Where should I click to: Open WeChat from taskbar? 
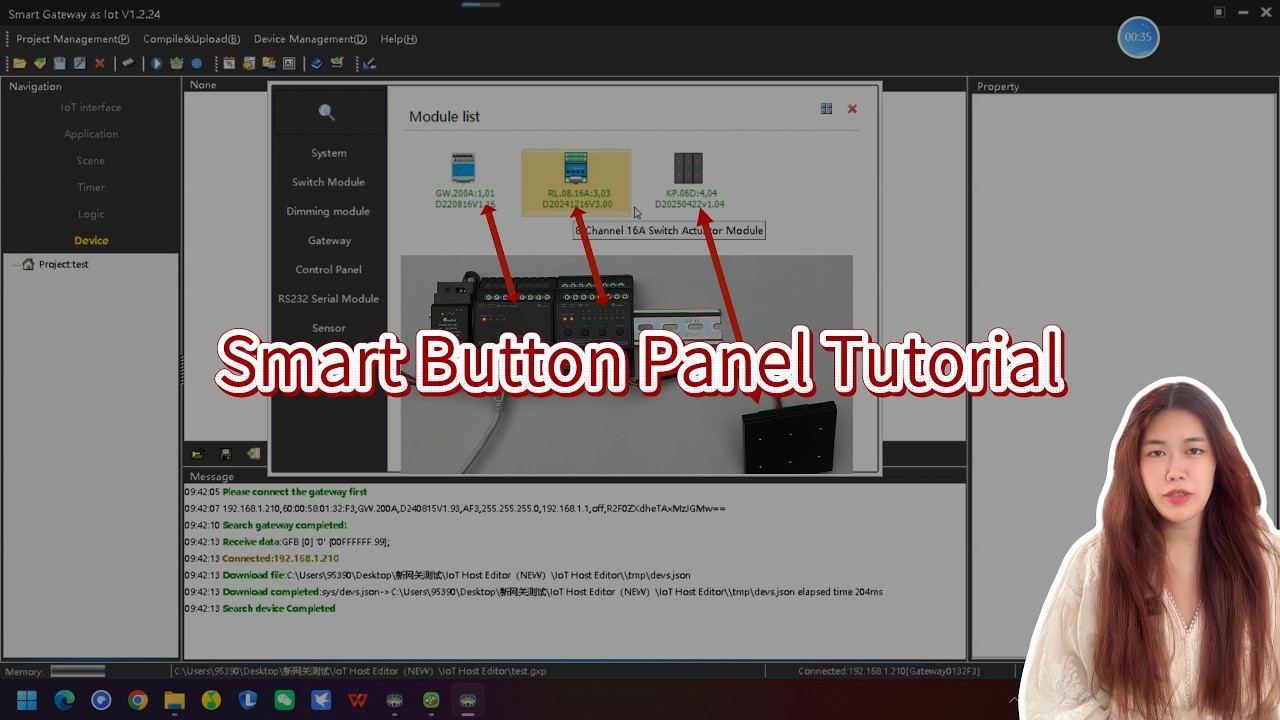(x=284, y=700)
